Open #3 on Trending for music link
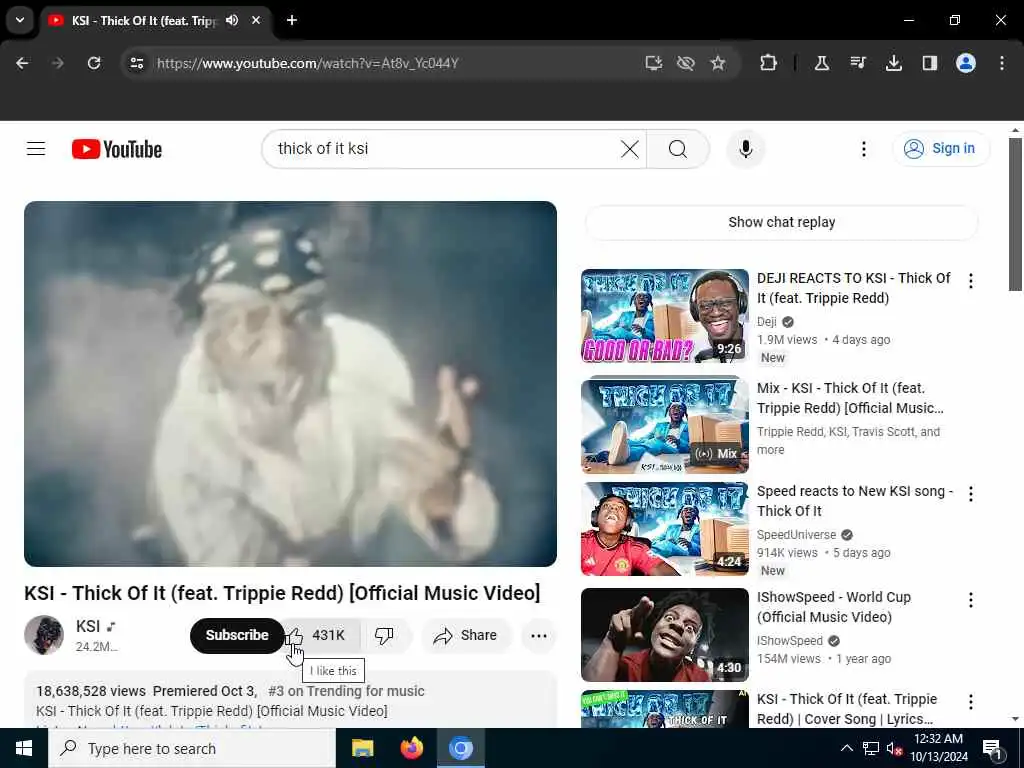The width and height of the screenshot is (1024, 768). tap(346, 691)
